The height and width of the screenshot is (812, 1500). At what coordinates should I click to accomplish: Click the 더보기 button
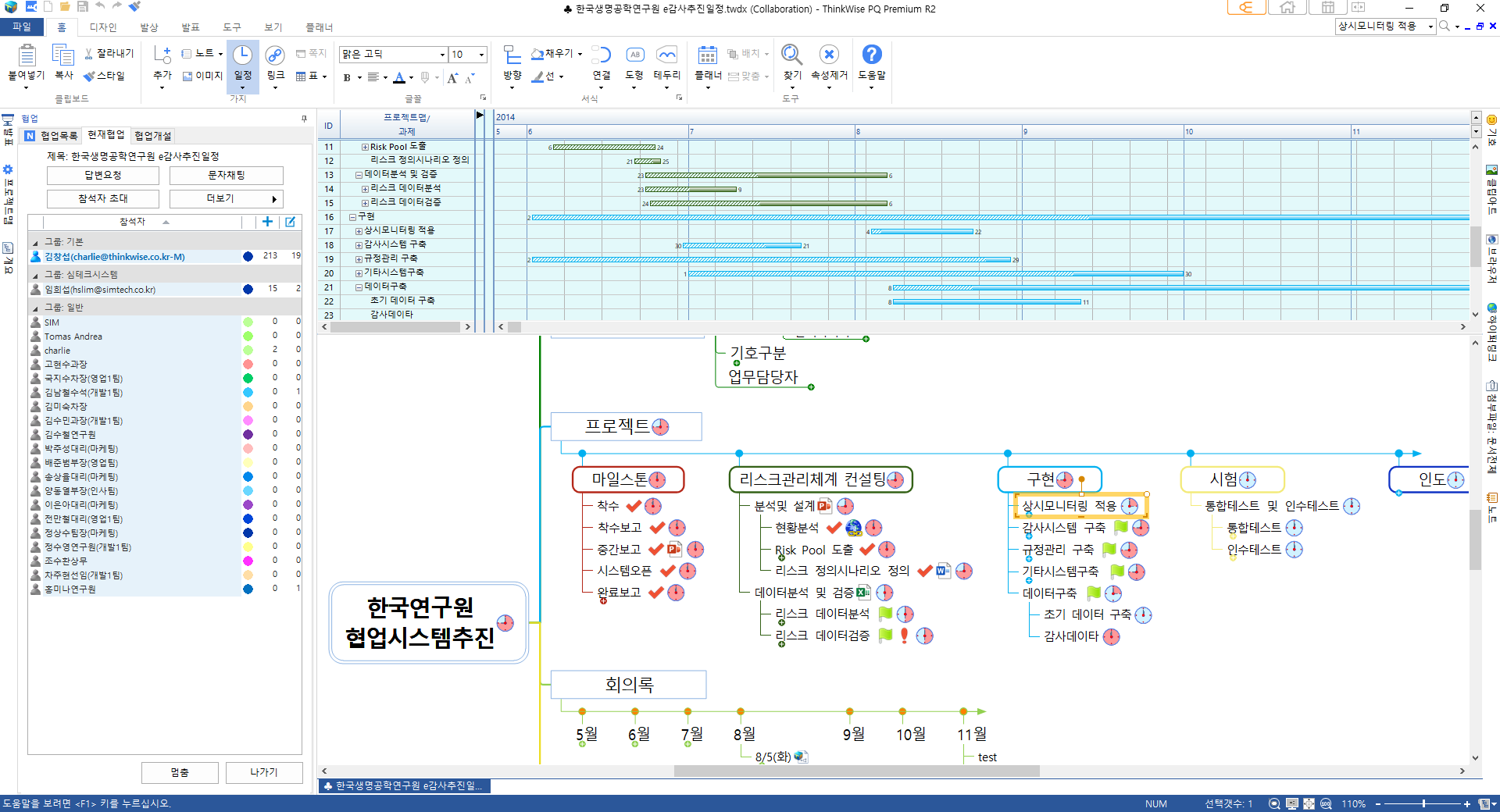click(227, 199)
